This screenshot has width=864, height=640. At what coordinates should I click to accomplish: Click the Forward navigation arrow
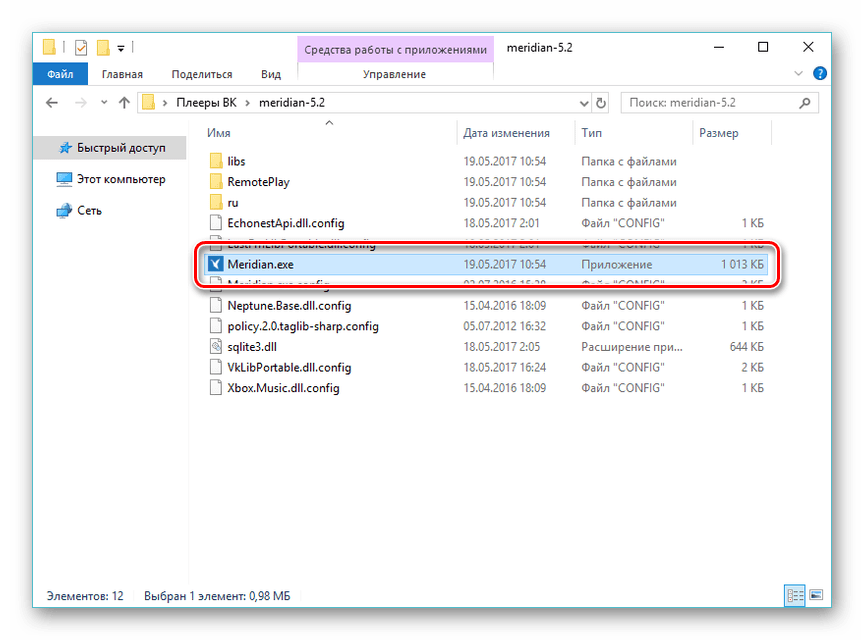pyautogui.click(x=81, y=103)
